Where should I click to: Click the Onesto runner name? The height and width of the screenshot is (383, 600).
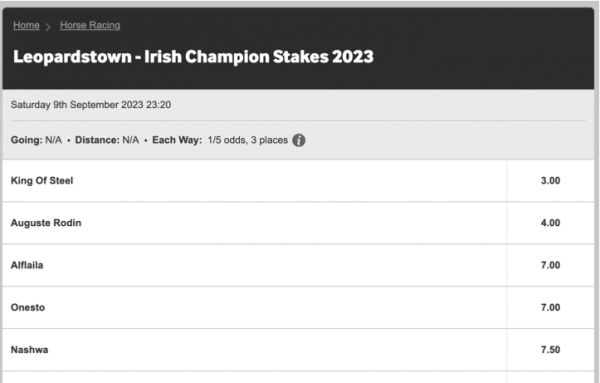coord(28,307)
